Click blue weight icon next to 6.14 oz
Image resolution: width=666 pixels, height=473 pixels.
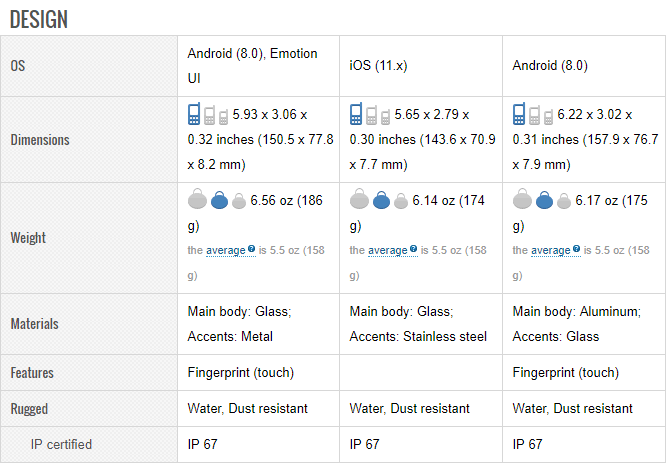(381, 201)
